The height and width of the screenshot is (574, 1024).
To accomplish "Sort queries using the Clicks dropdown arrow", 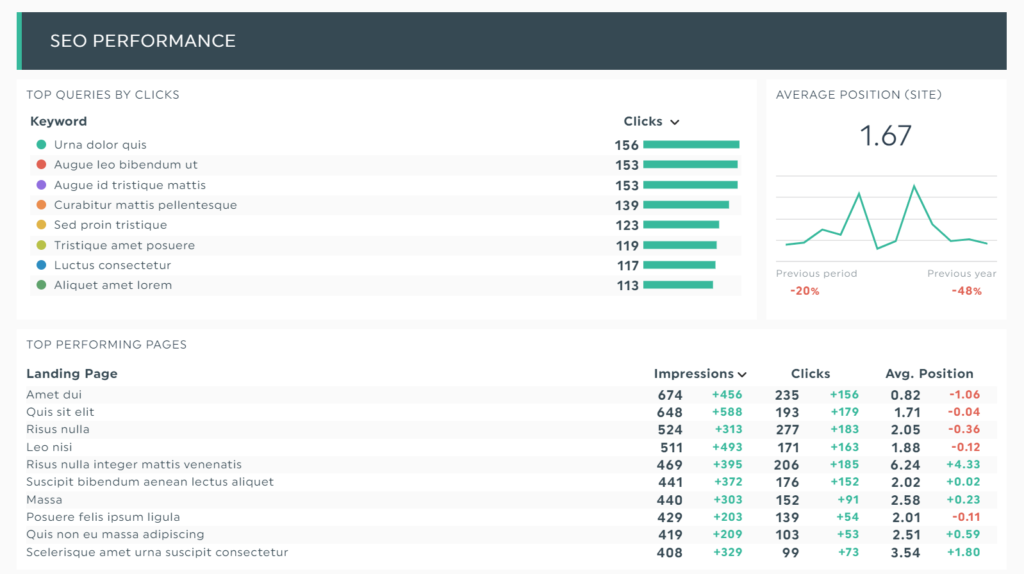I will pos(675,122).
